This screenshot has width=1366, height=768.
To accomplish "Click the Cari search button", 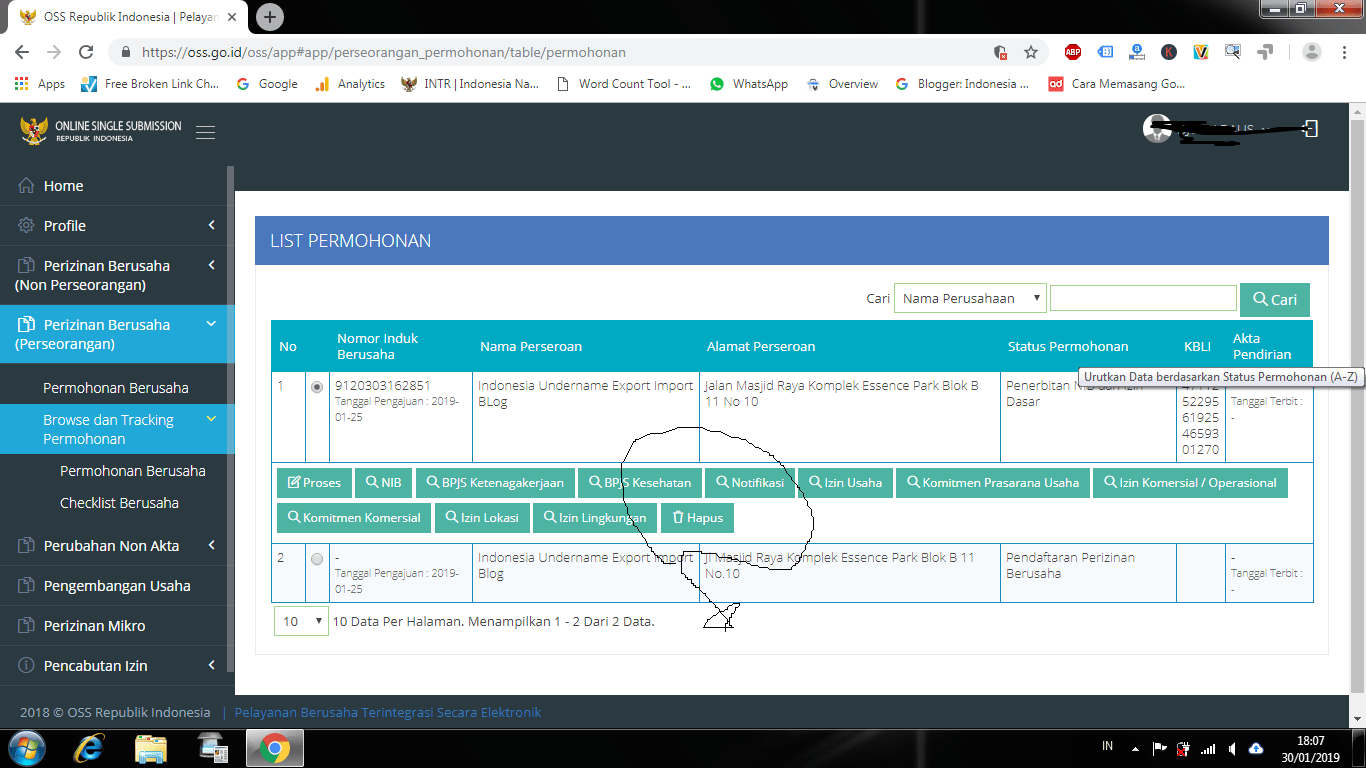I will pos(1274,298).
